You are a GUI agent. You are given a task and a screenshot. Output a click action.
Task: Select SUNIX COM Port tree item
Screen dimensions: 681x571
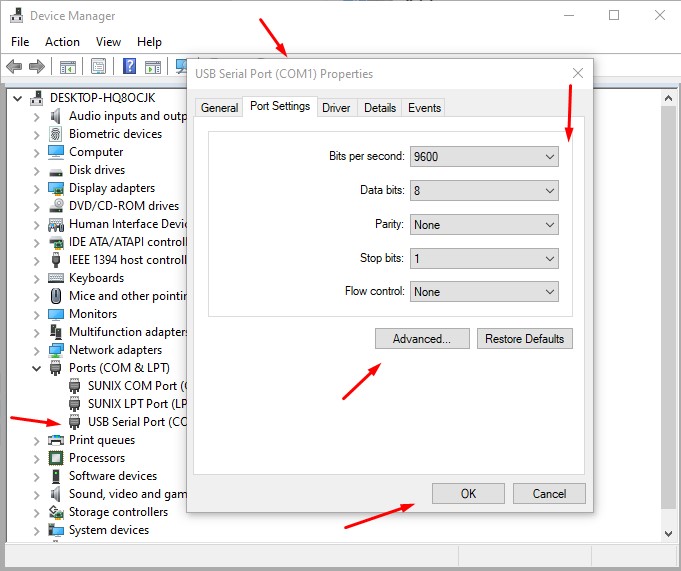[137, 386]
